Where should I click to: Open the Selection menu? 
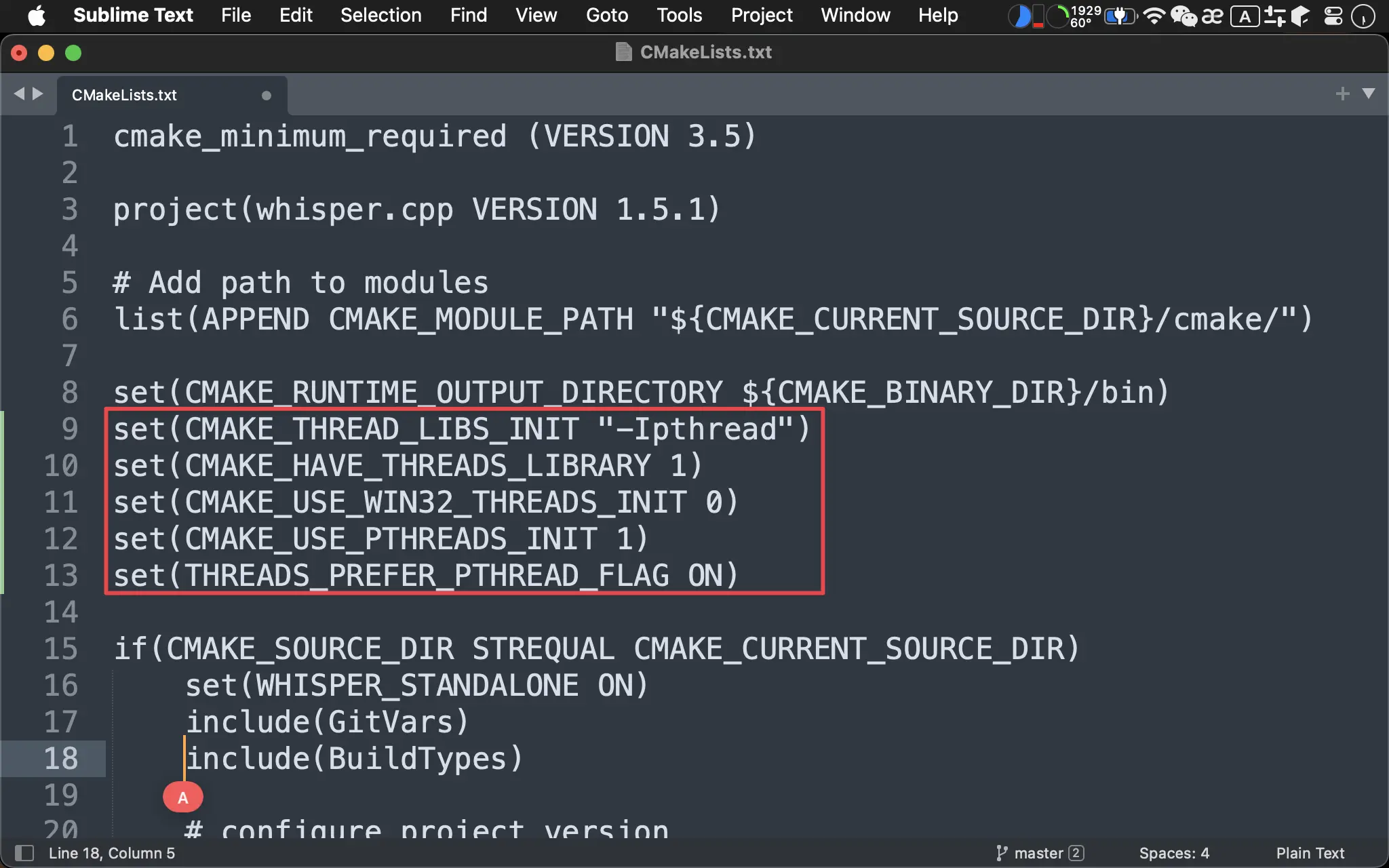point(381,15)
